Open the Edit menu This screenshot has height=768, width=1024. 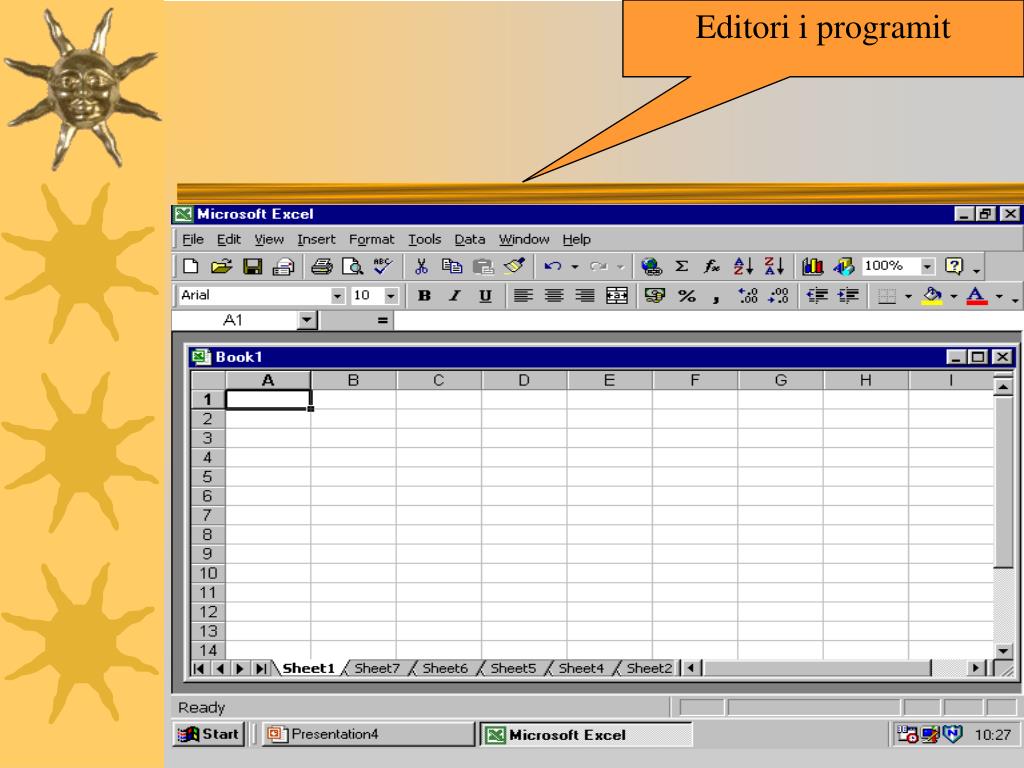point(229,239)
